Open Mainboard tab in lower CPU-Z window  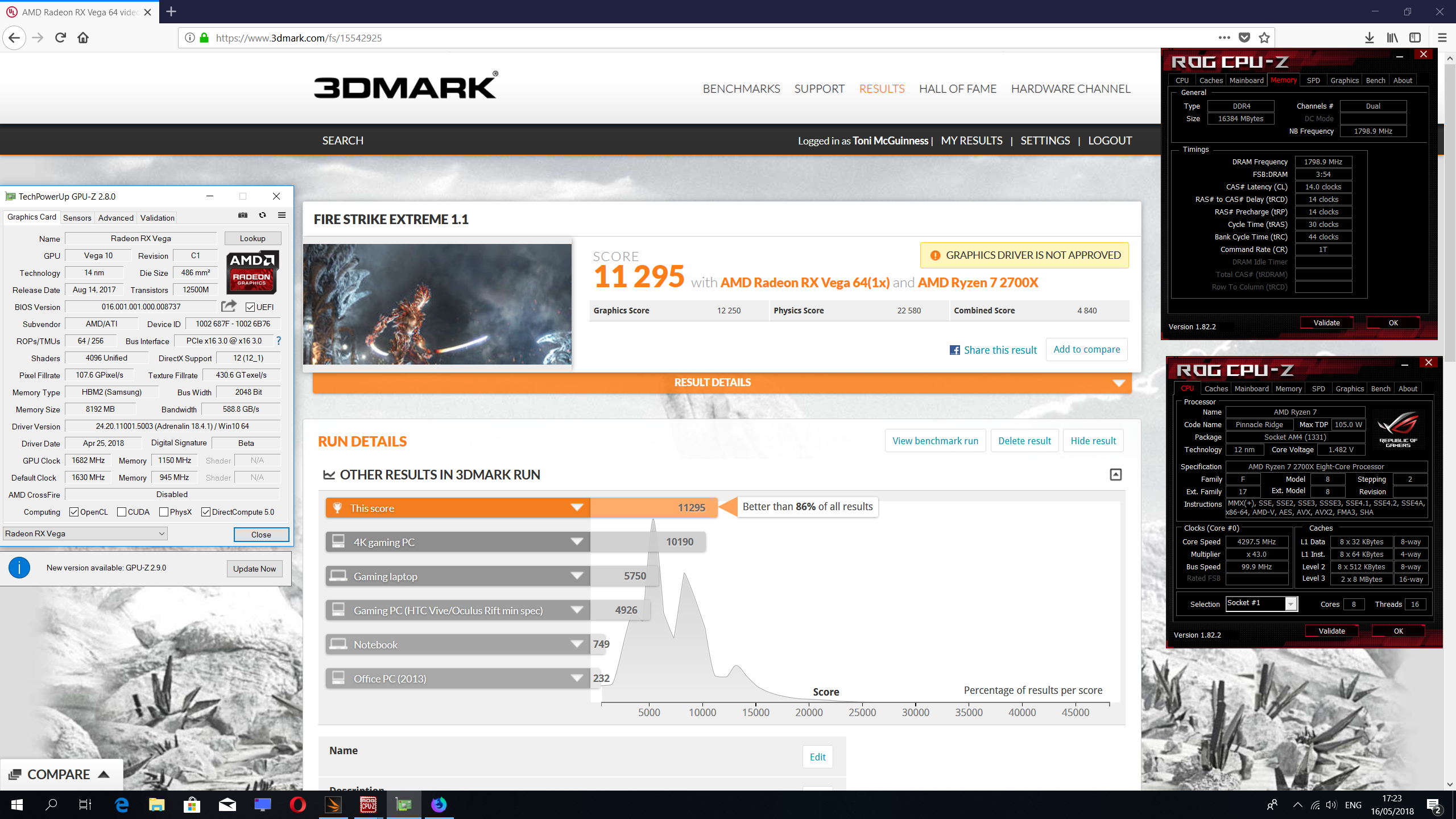(x=1251, y=389)
